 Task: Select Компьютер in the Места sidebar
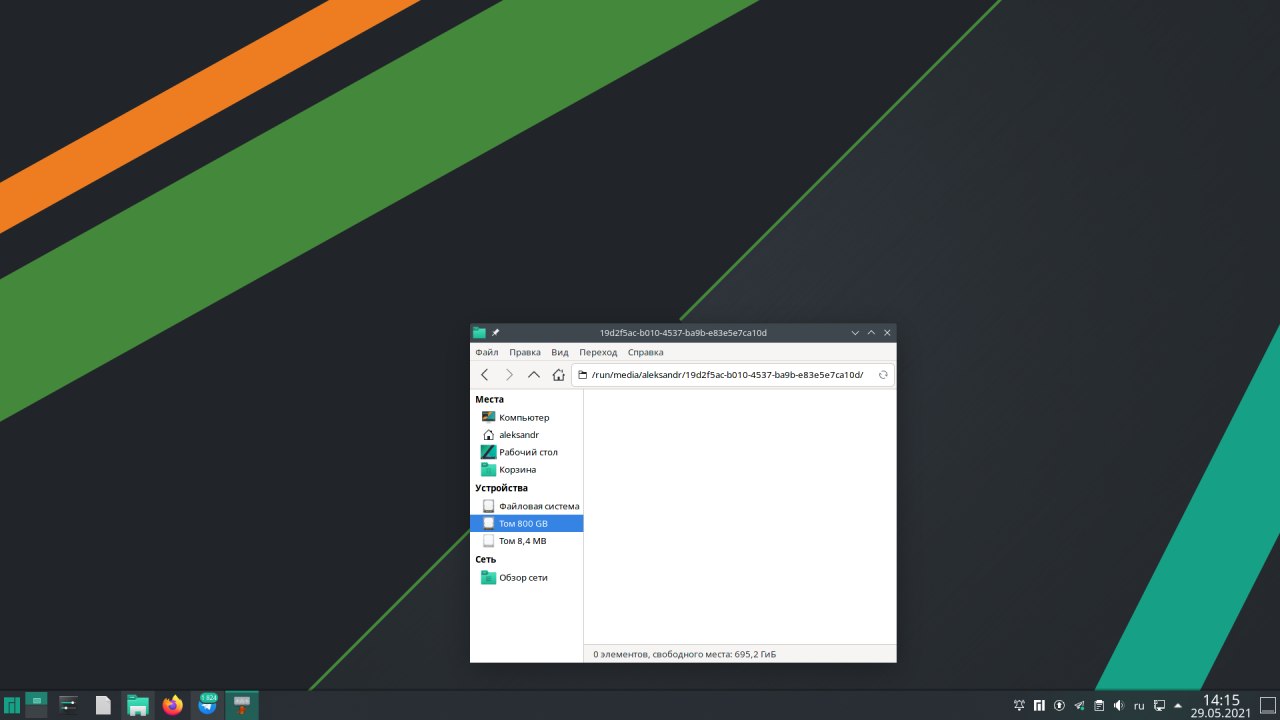(x=526, y=417)
